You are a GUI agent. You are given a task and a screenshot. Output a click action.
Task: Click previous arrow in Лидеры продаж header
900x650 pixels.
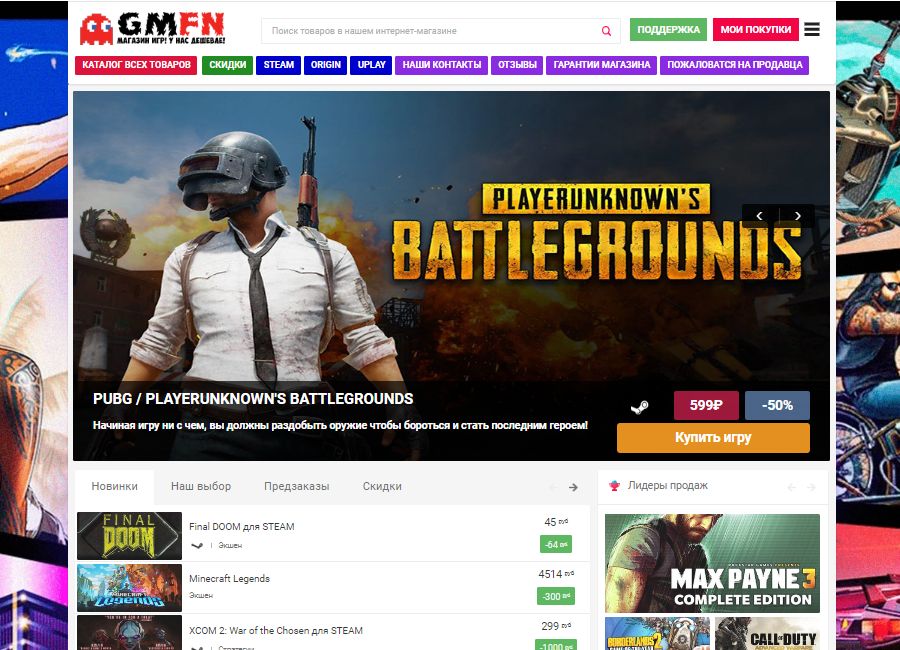pyautogui.click(x=792, y=488)
